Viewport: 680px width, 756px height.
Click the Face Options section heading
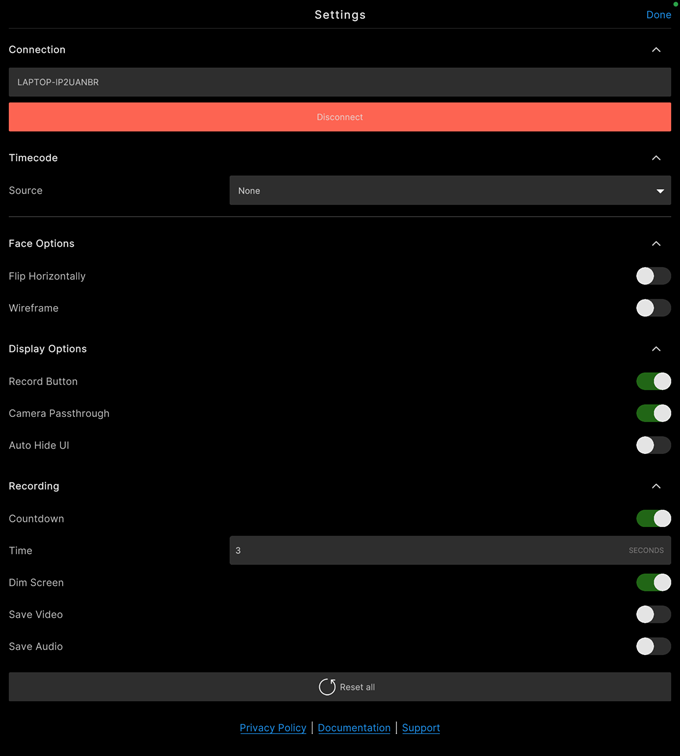pyautogui.click(x=41, y=243)
